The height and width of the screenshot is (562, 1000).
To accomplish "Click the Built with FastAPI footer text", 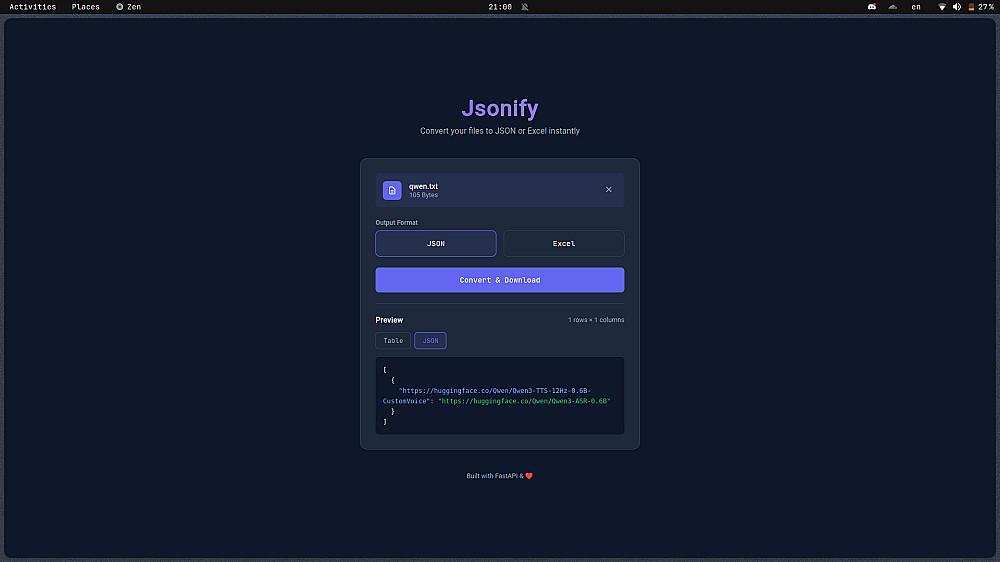I will pos(499,476).
